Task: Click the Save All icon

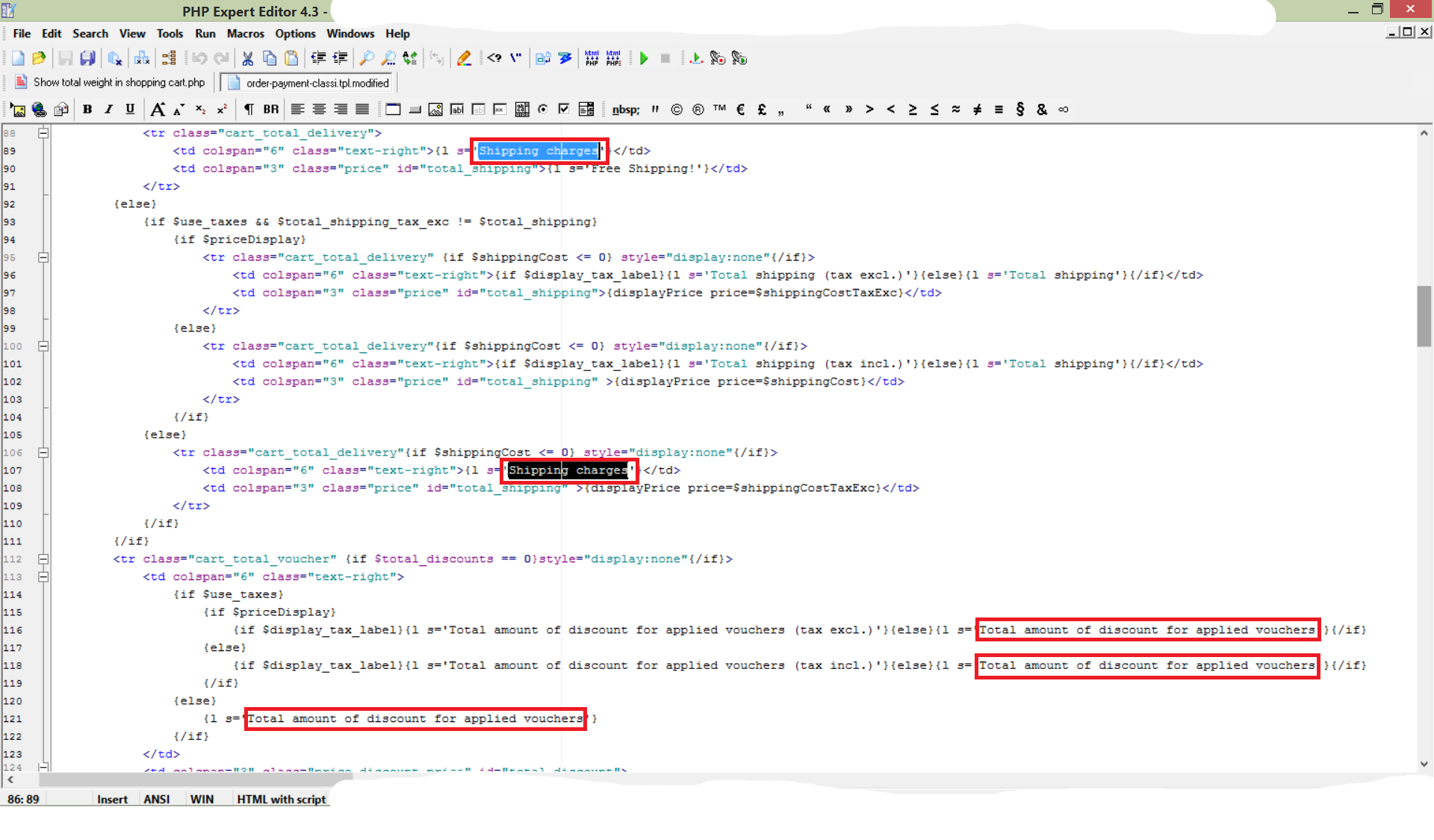Action: click(x=88, y=58)
